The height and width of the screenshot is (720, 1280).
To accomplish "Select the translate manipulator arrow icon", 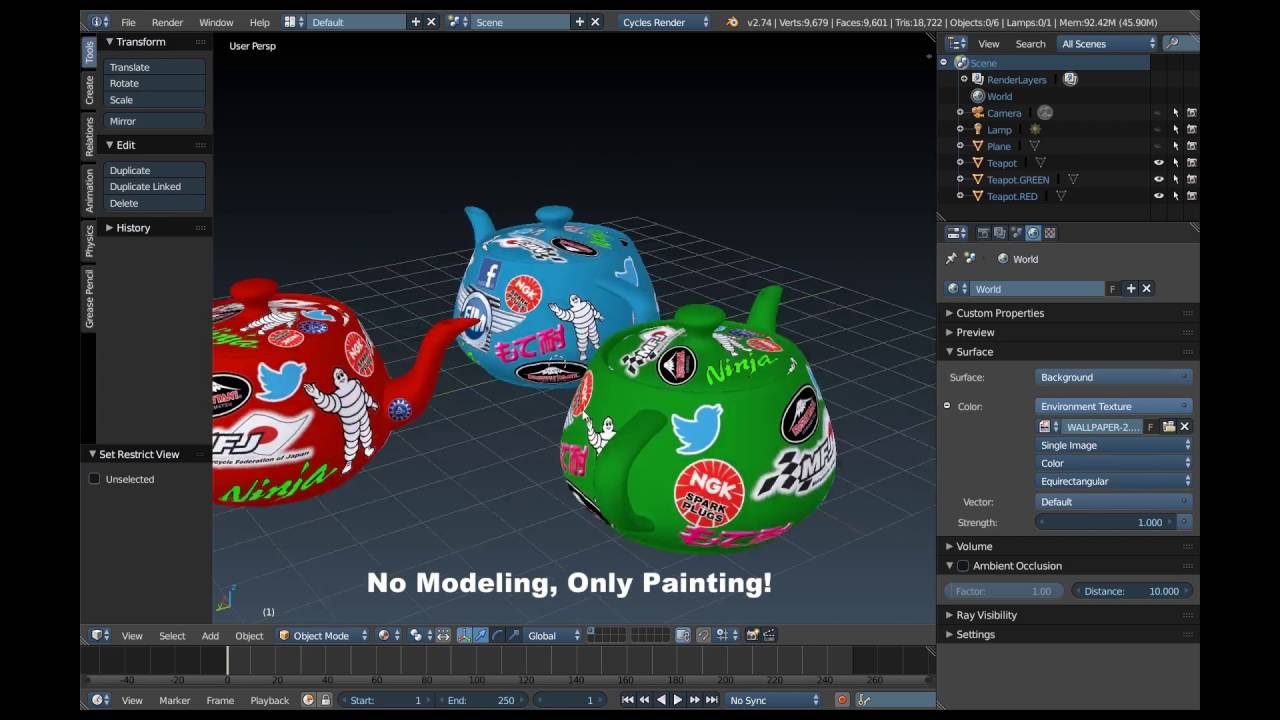I will [x=481, y=635].
